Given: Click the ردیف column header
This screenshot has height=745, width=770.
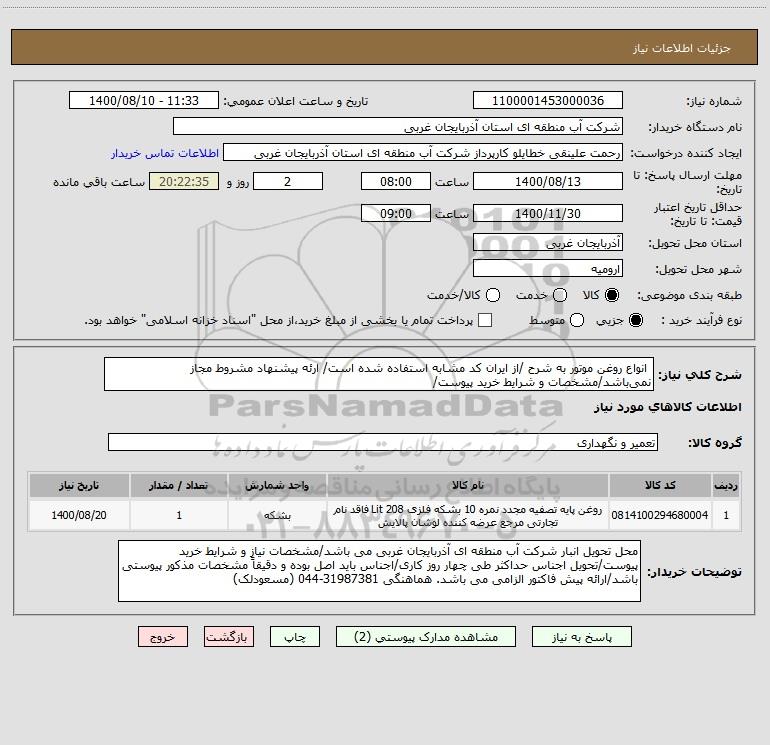Looking at the screenshot, I should pos(726,485).
